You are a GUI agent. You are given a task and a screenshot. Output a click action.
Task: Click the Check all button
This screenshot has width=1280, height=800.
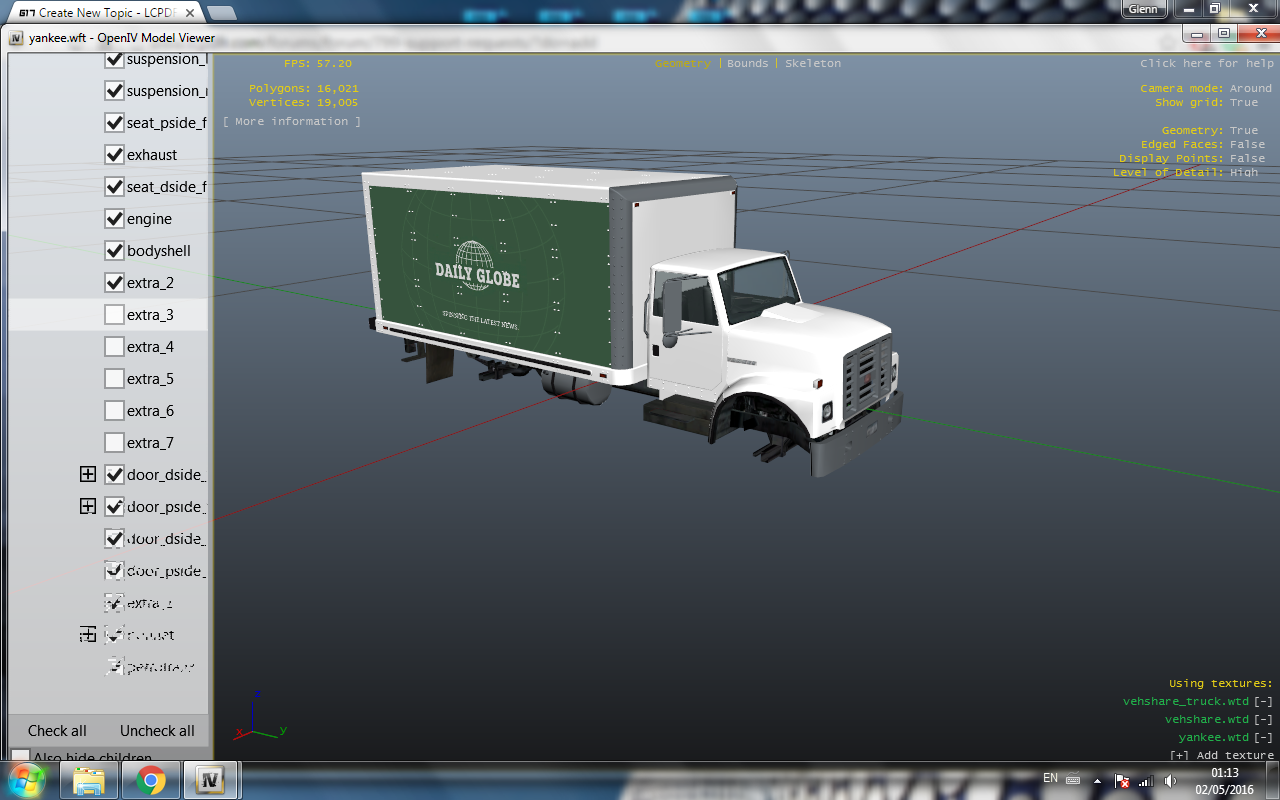(57, 731)
